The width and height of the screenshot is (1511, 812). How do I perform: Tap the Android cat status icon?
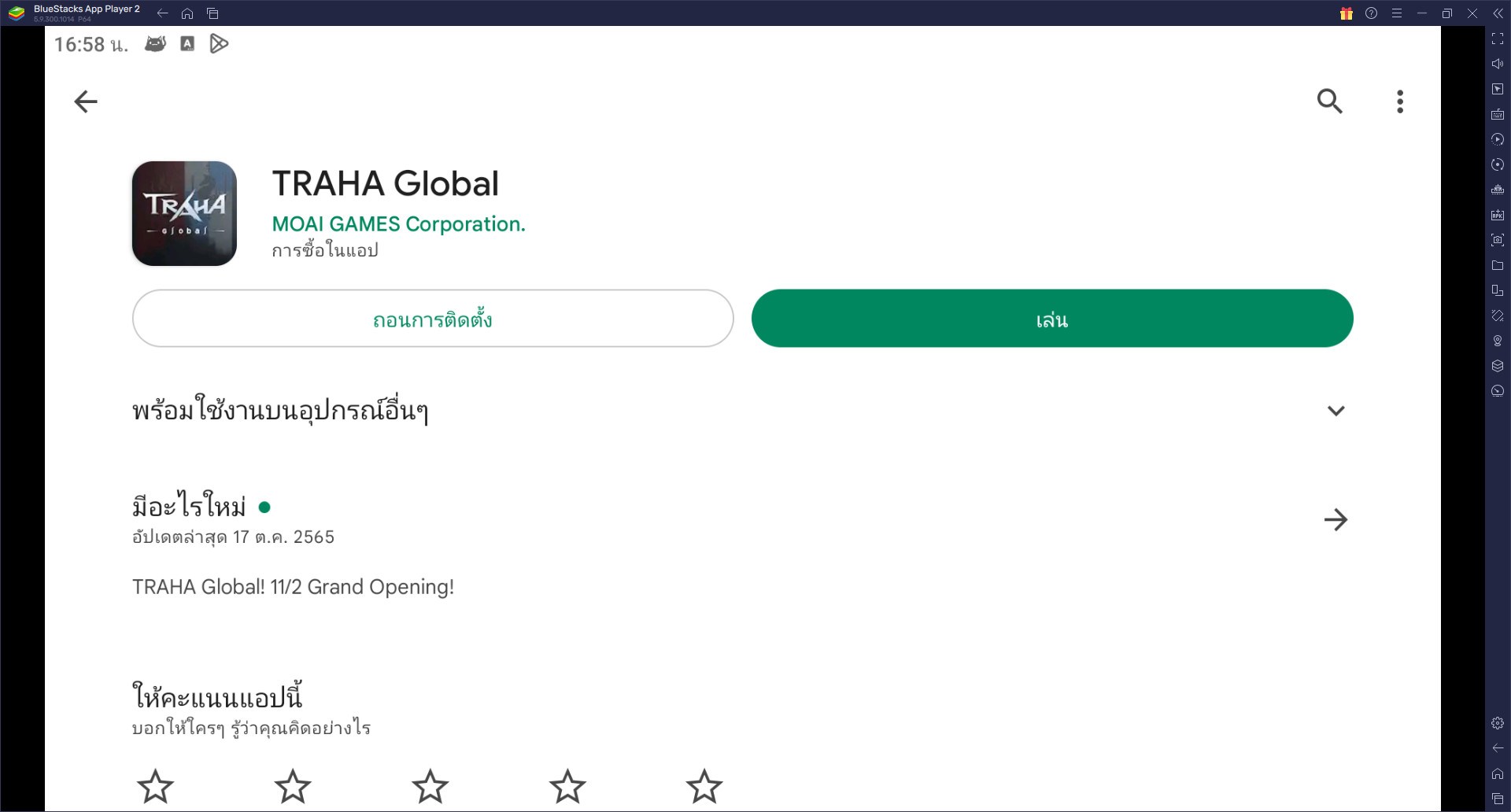click(156, 44)
